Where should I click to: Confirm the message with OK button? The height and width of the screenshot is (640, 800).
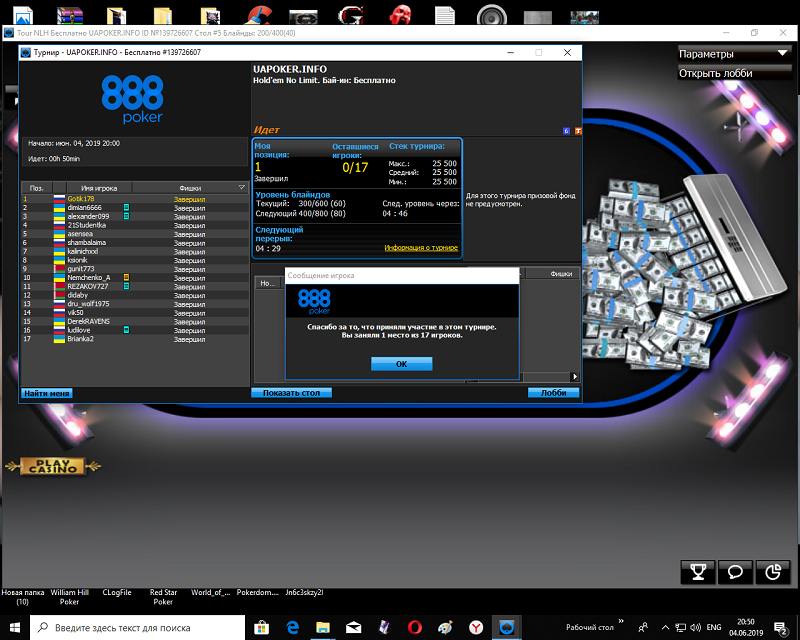tap(402, 364)
